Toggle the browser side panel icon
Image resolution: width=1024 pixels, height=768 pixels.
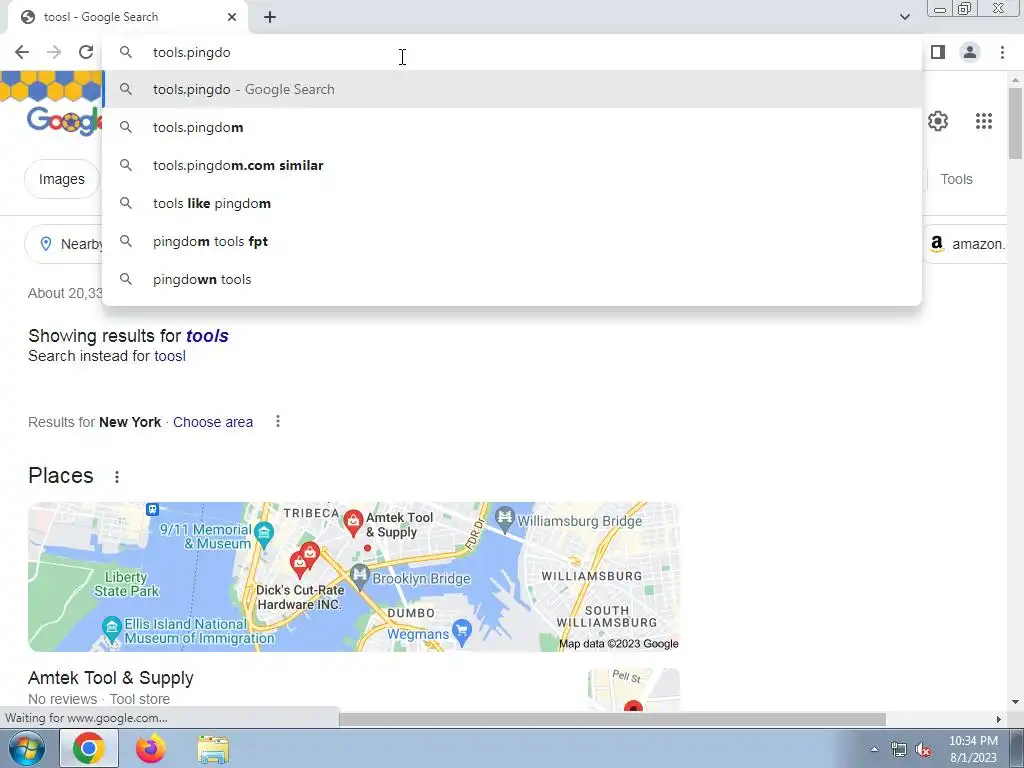(938, 52)
